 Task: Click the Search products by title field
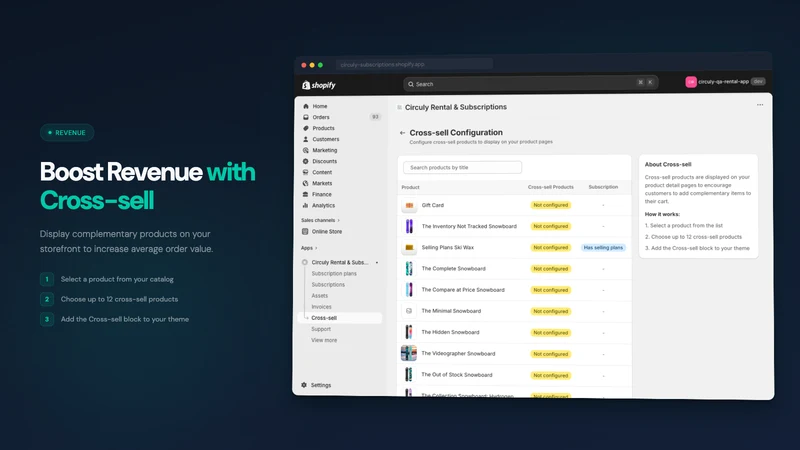coord(462,167)
